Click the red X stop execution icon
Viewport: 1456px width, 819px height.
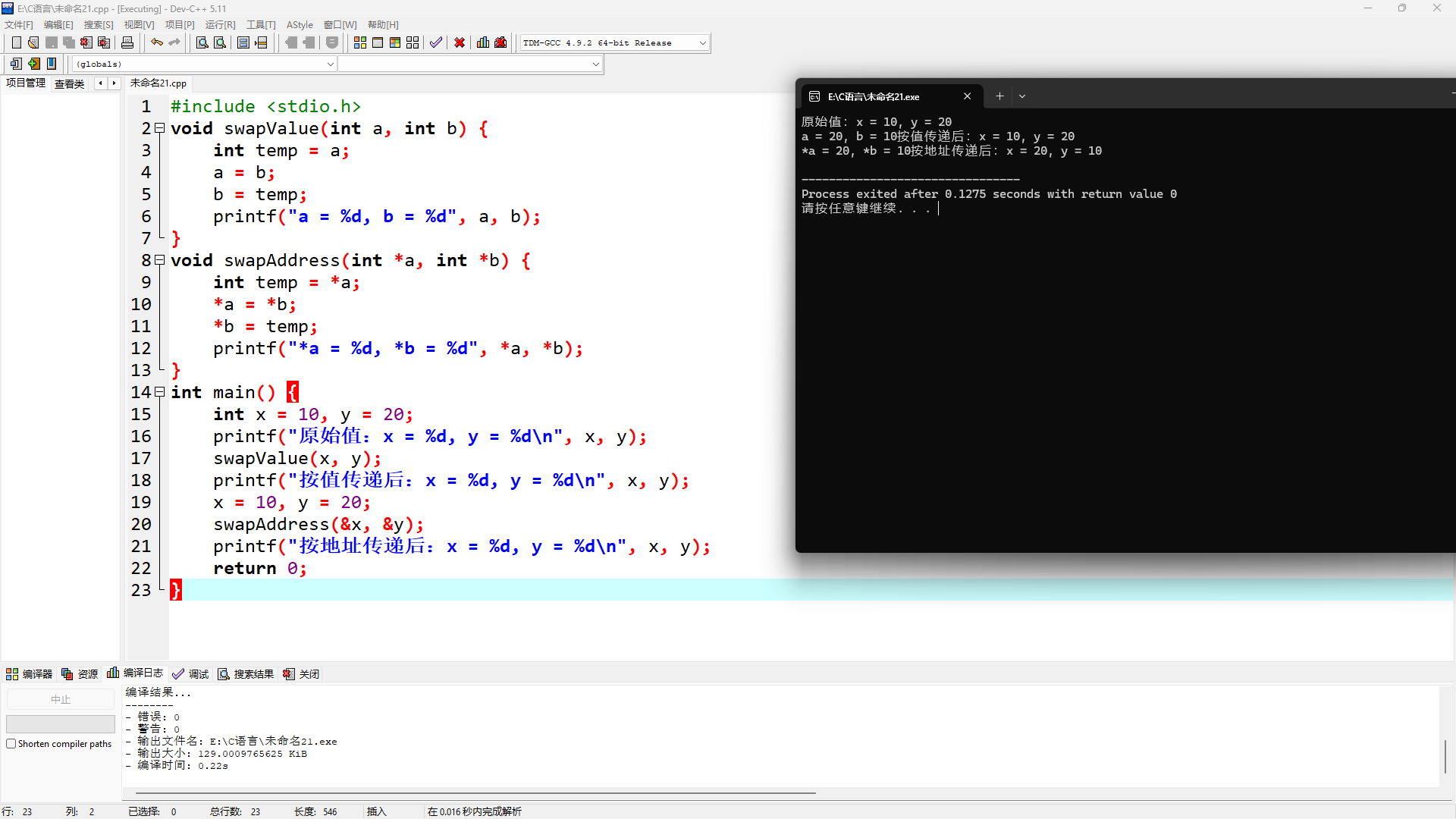pos(460,42)
